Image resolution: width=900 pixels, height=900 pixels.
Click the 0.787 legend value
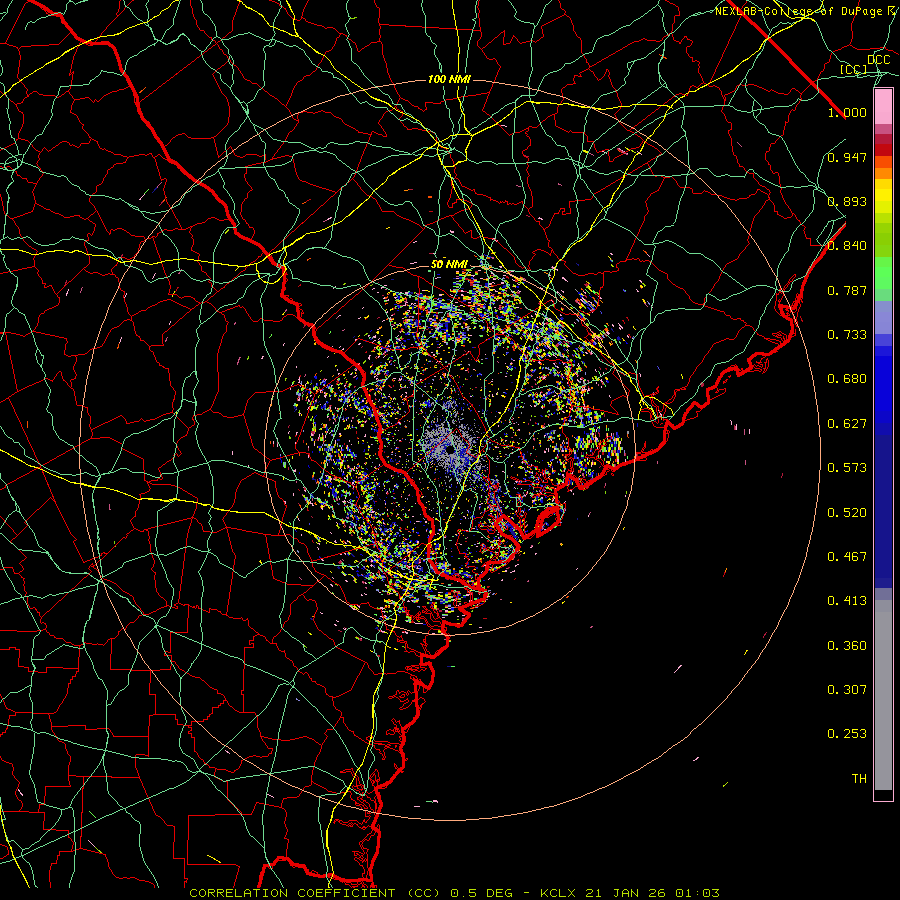pyautogui.click(x=847, y=290)
